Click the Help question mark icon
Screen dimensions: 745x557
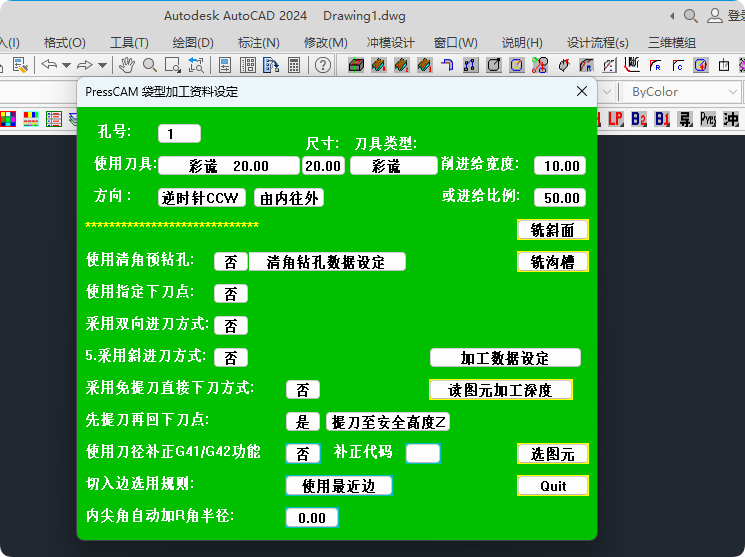(x=323, y=65)
